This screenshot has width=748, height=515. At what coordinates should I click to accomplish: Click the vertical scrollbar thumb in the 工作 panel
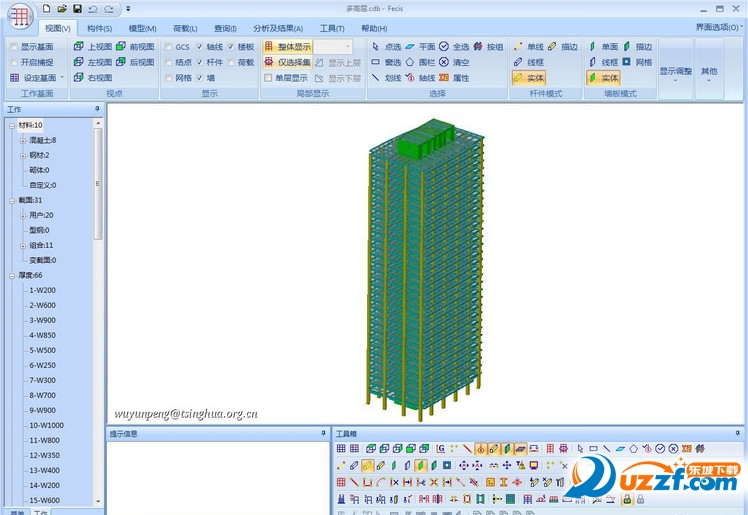point(98,184)
